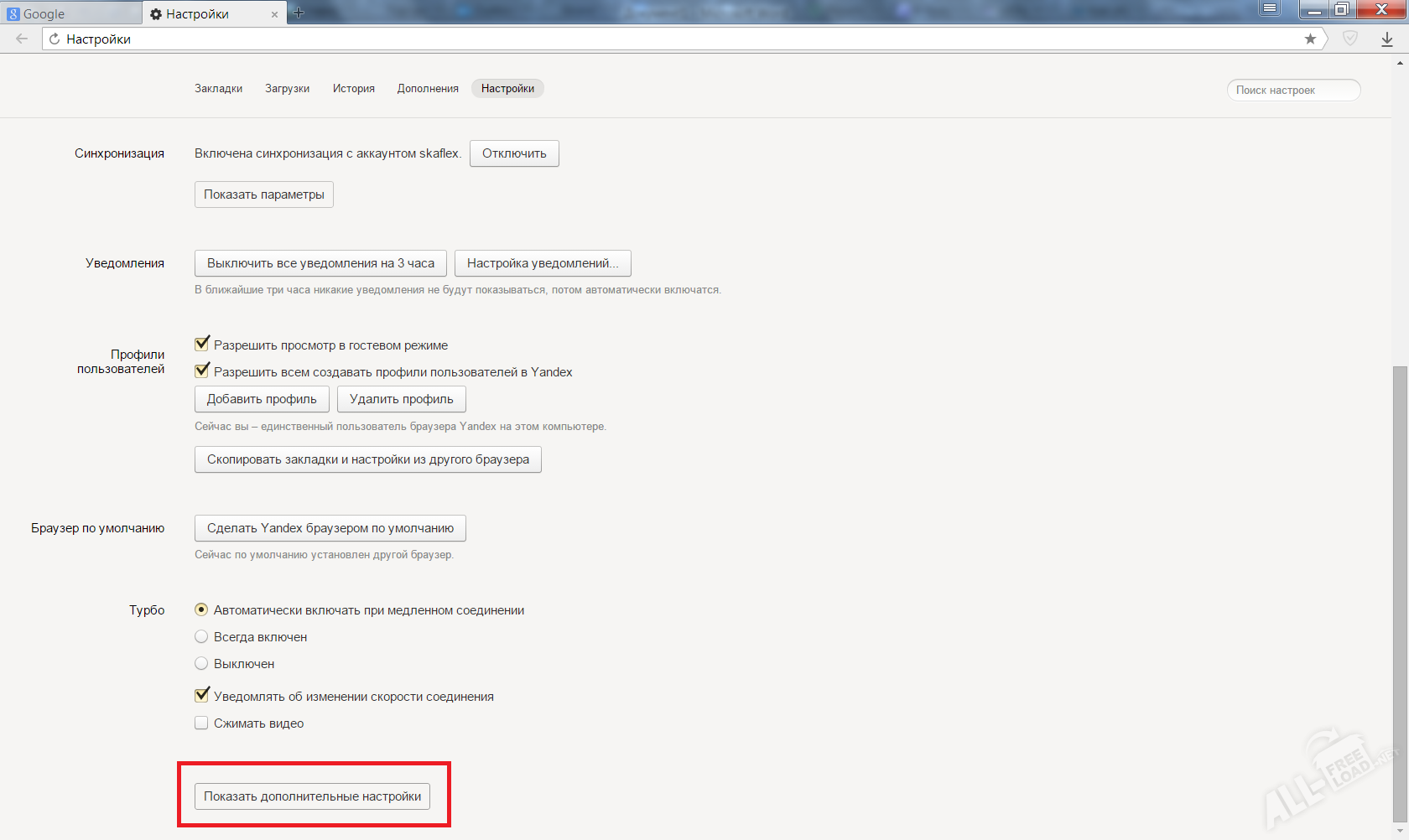
Task: Open a new tab with the plus icon
Action: (x=299, y=13)
